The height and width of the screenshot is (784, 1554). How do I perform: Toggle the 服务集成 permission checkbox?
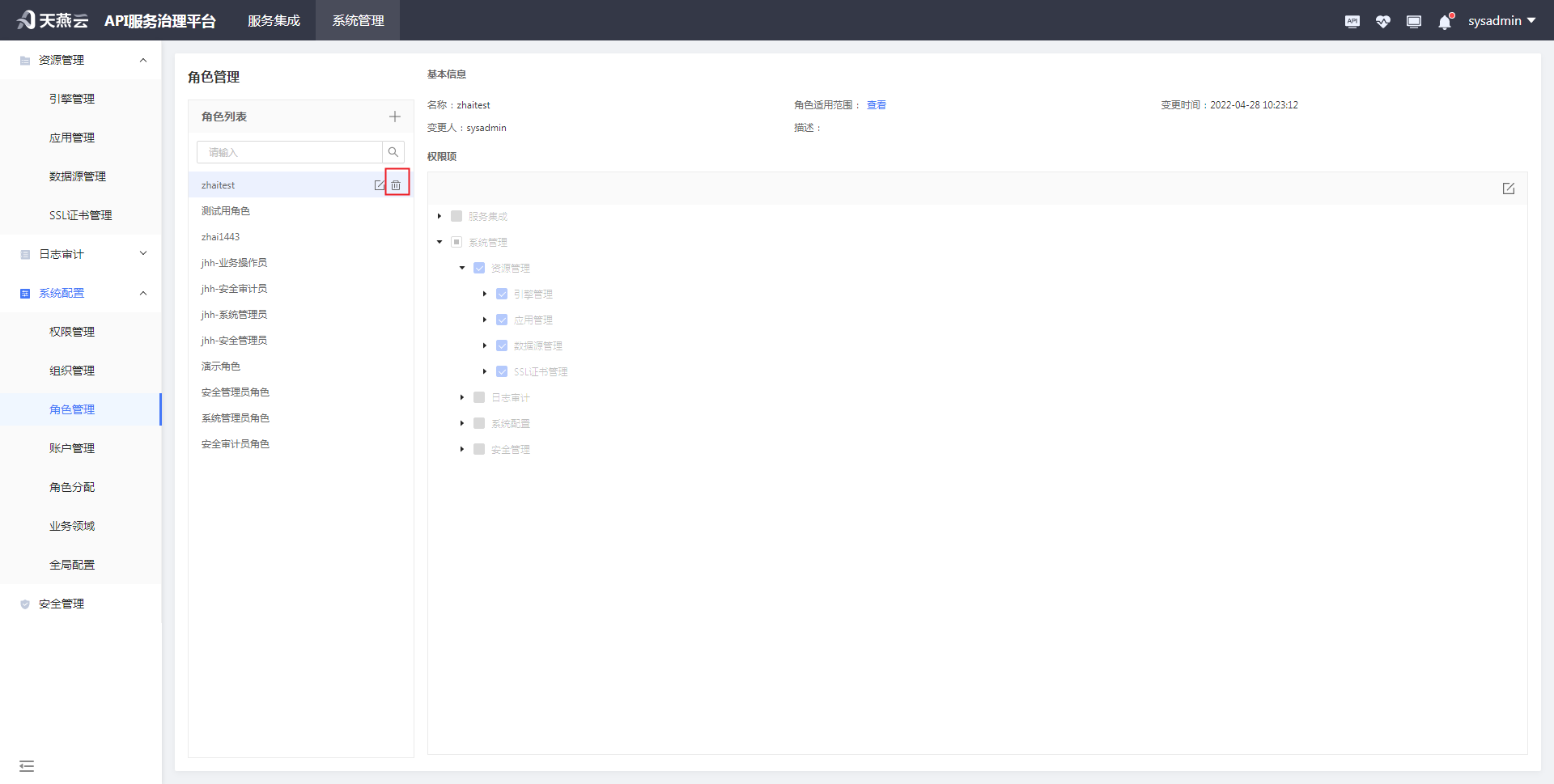(456, 216)
